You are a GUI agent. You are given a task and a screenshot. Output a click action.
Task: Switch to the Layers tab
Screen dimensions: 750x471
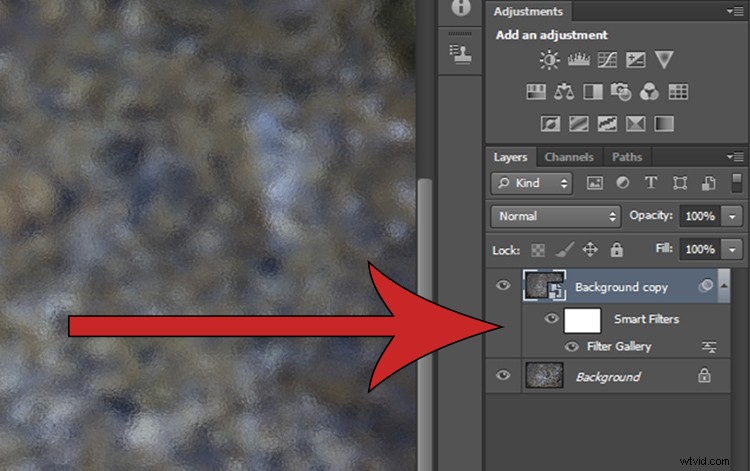coord(510,157)
